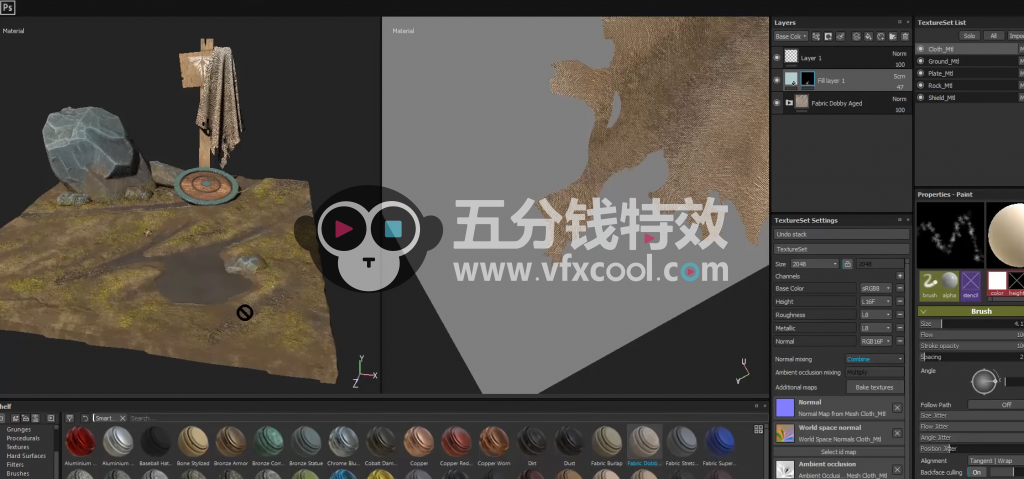This screenshot has width=1024, height=479.
Task: Open the Base Col channel dropdown in Layers
Action: pos(791,37)
